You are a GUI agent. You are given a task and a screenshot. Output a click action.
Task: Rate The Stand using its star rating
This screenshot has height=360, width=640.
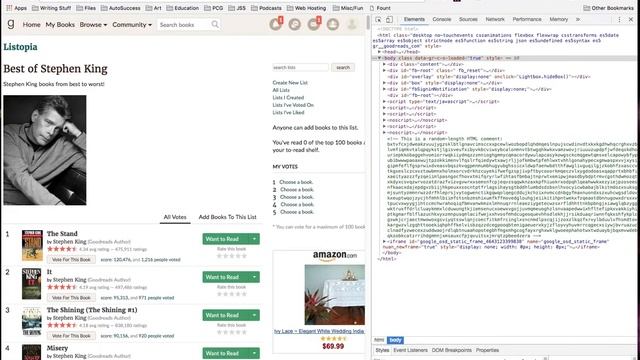(x=231, y=256)
